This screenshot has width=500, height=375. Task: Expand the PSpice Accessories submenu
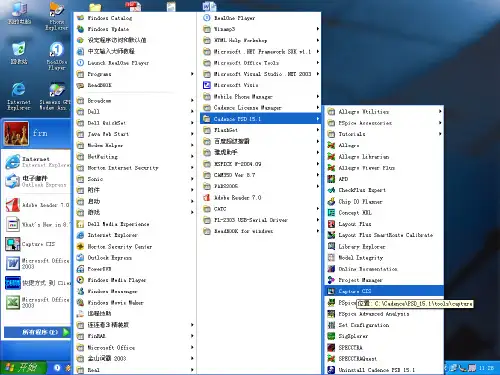[384, 123]
